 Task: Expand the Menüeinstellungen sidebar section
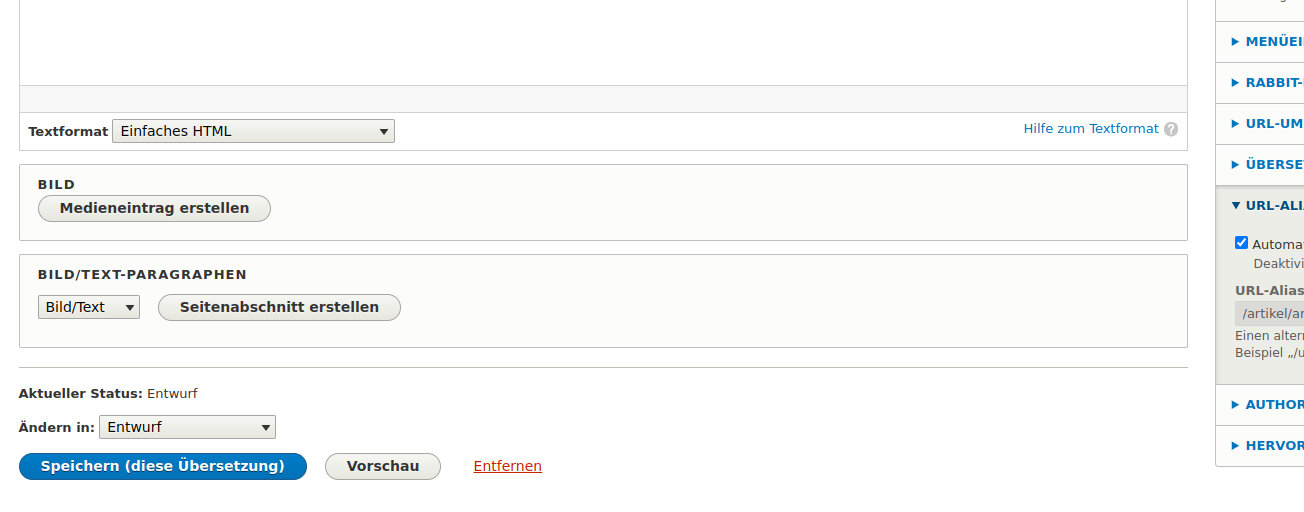click(1266, 42)
